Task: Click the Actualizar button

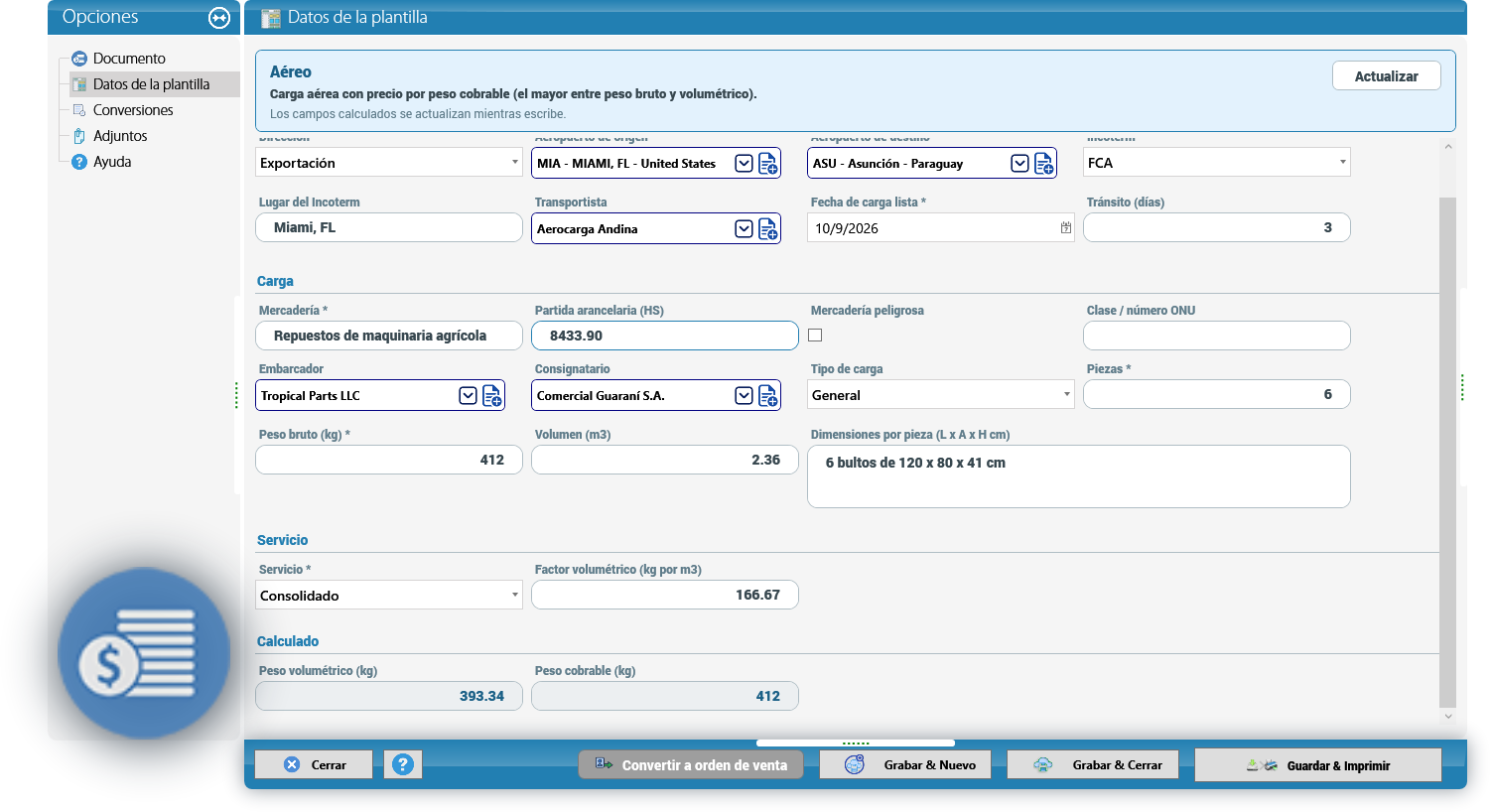Action: coord(1386,76)
